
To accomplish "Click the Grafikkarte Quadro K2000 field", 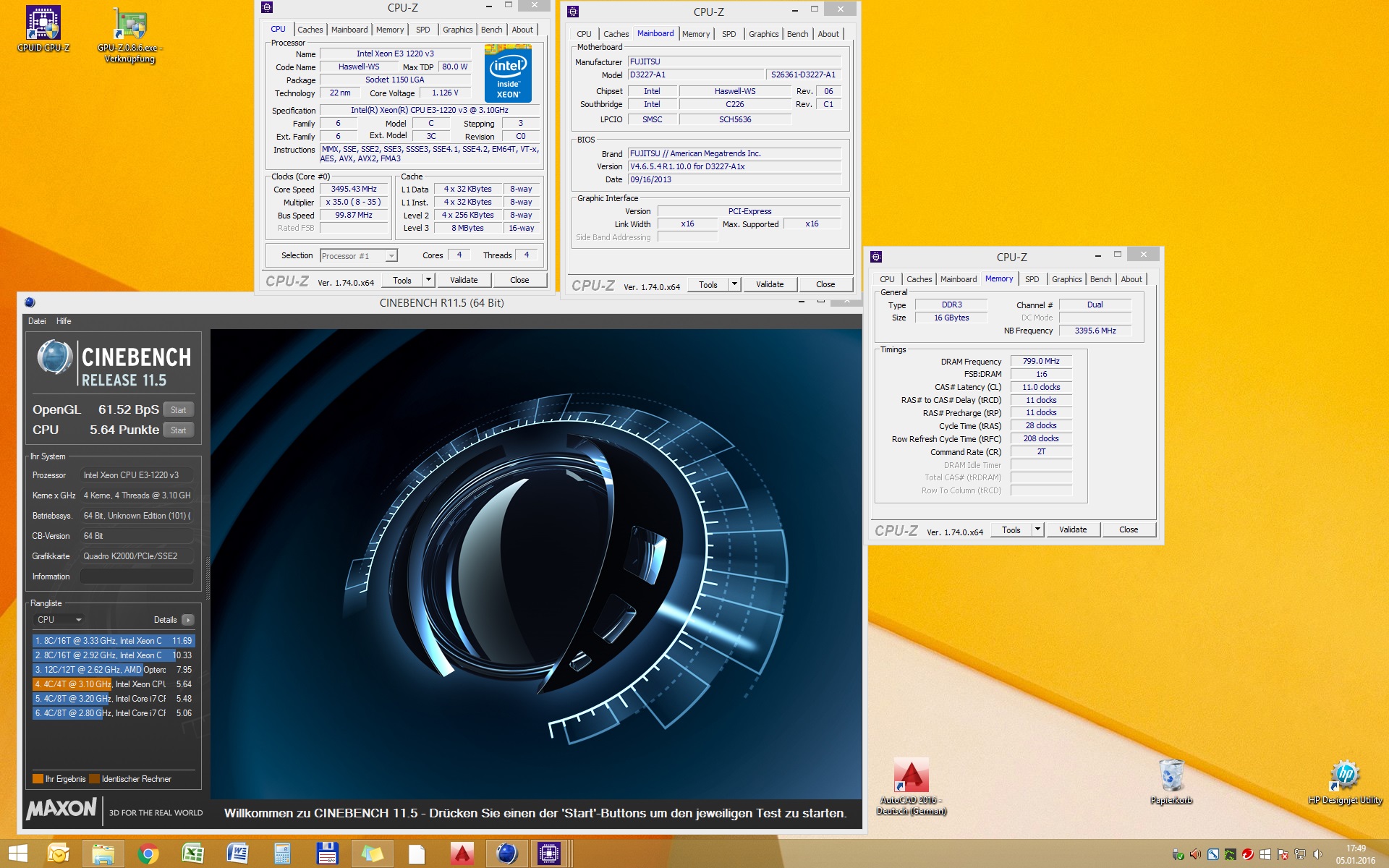I will click(137, 556).
